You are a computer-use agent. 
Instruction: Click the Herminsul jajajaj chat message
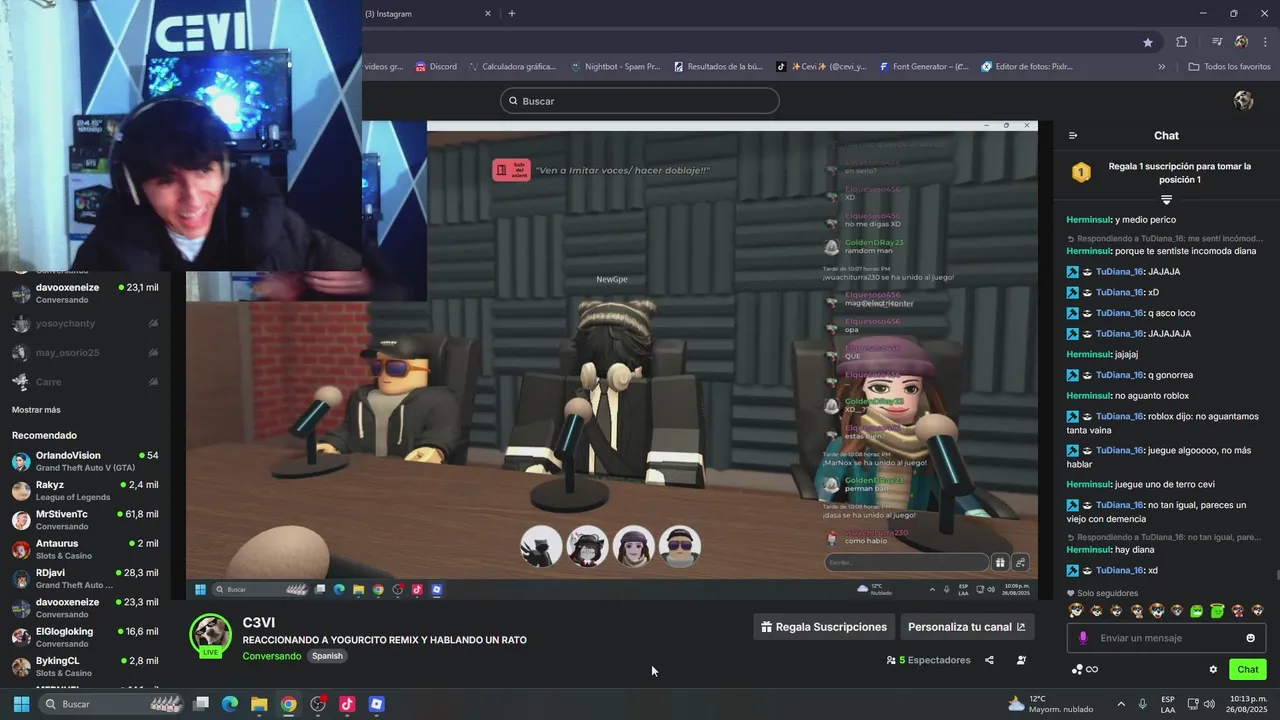click(1102, 354)
